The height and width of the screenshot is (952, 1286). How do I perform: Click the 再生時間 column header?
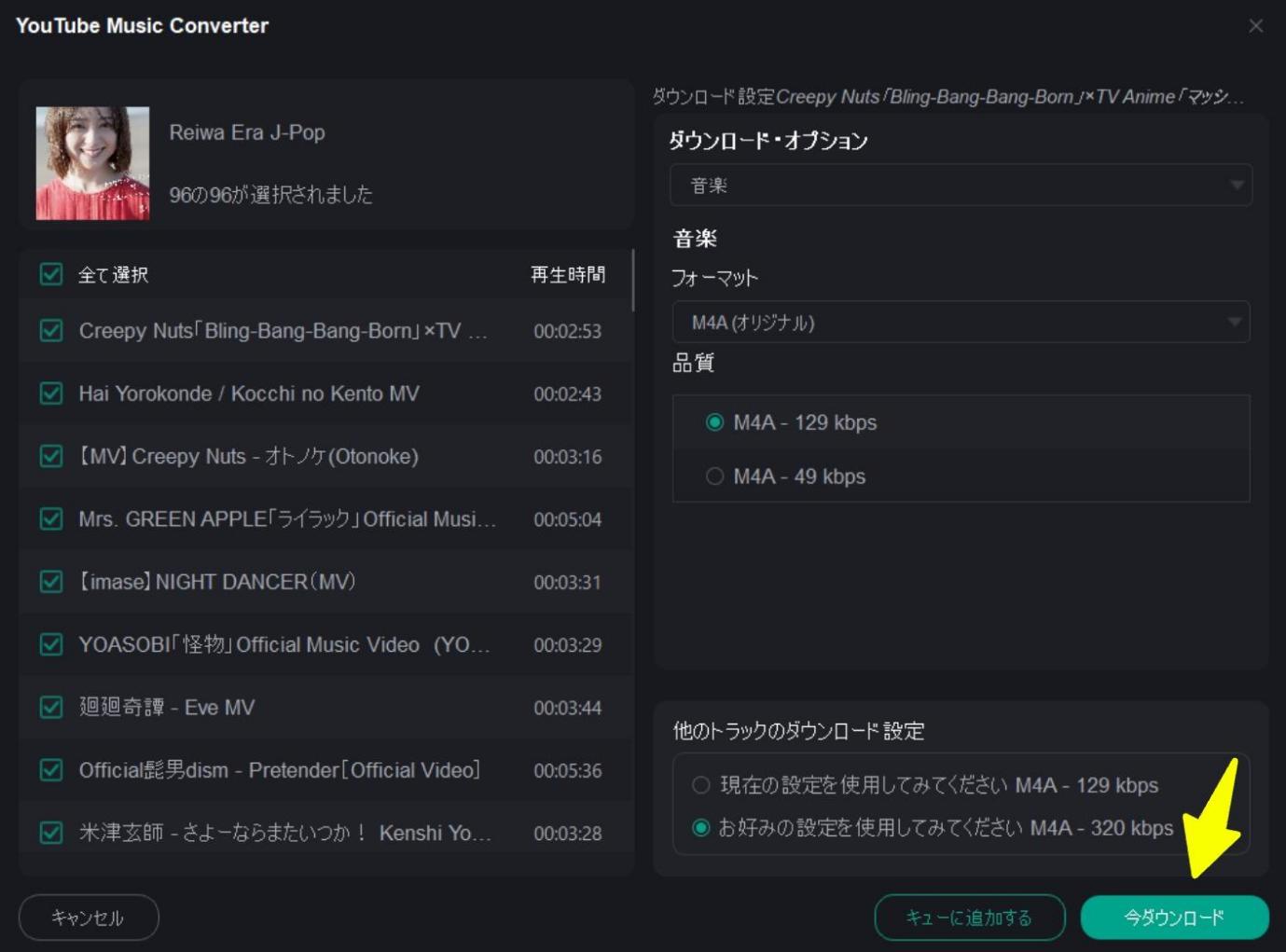[568, 274]
